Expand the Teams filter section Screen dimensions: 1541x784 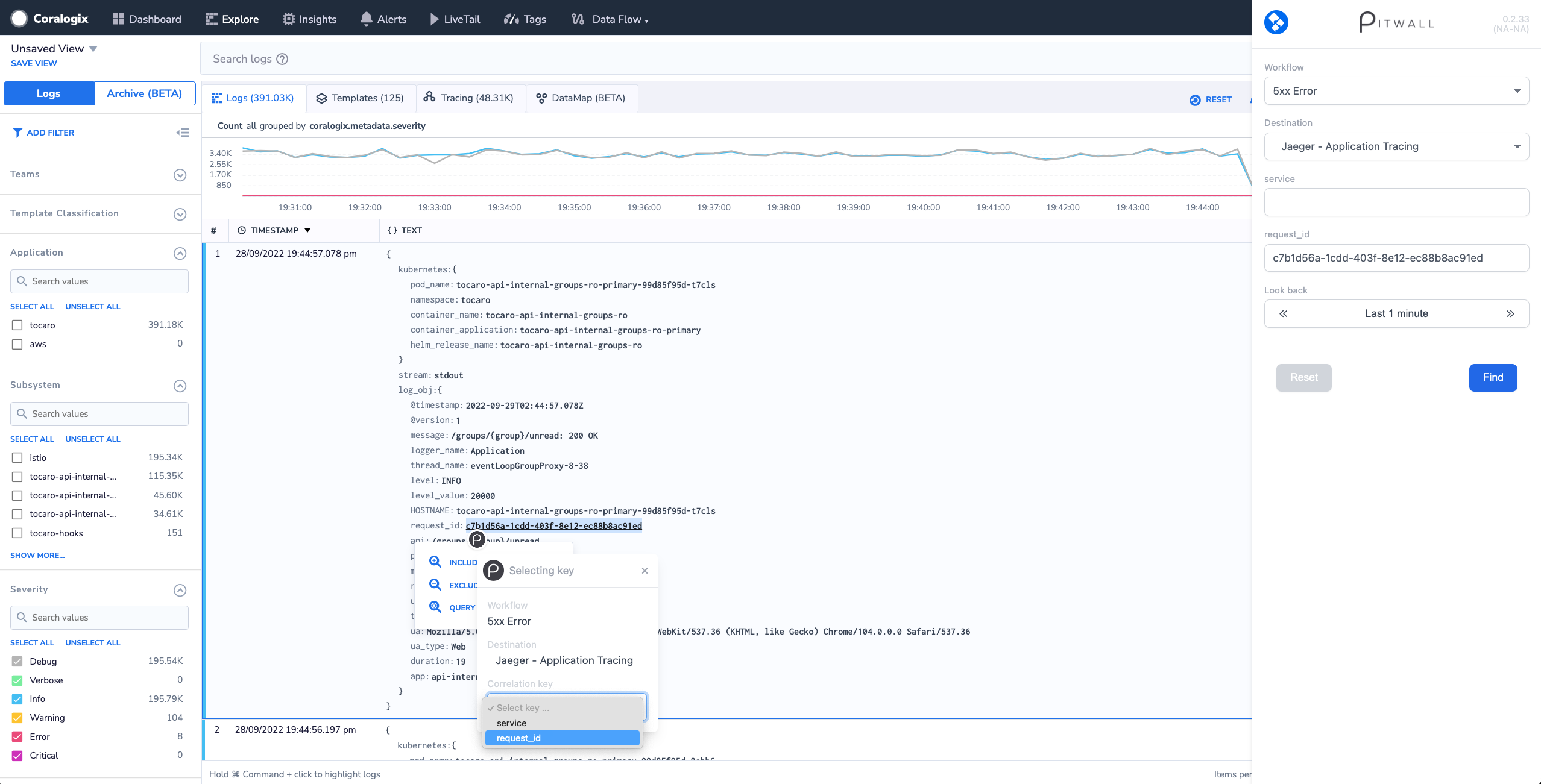(180, 175)
